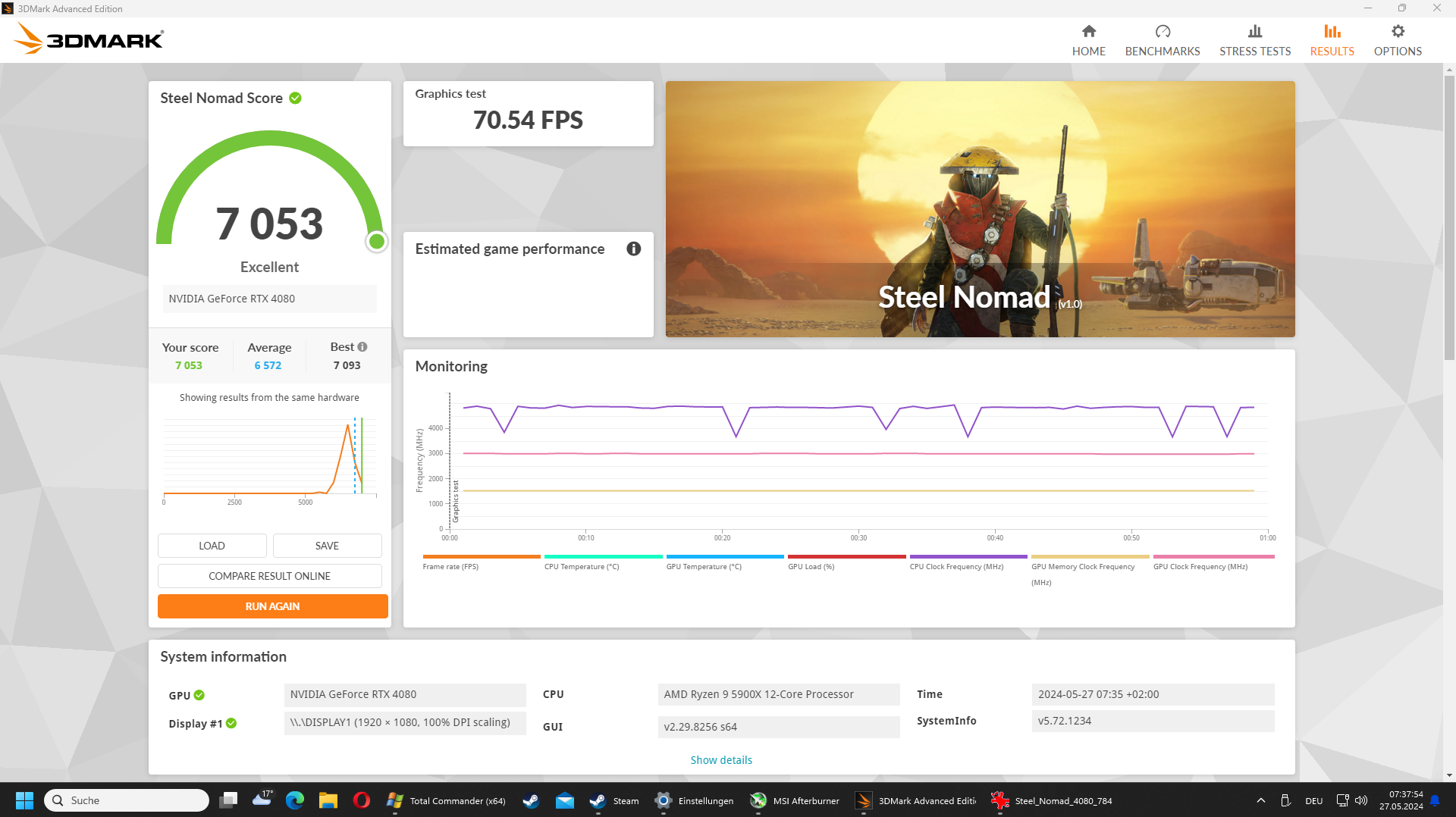Click the Steel Nomad Score green checkmark
Viewport: 1456px width, 817px height.
pyautogui.click(x=296, y=98)
